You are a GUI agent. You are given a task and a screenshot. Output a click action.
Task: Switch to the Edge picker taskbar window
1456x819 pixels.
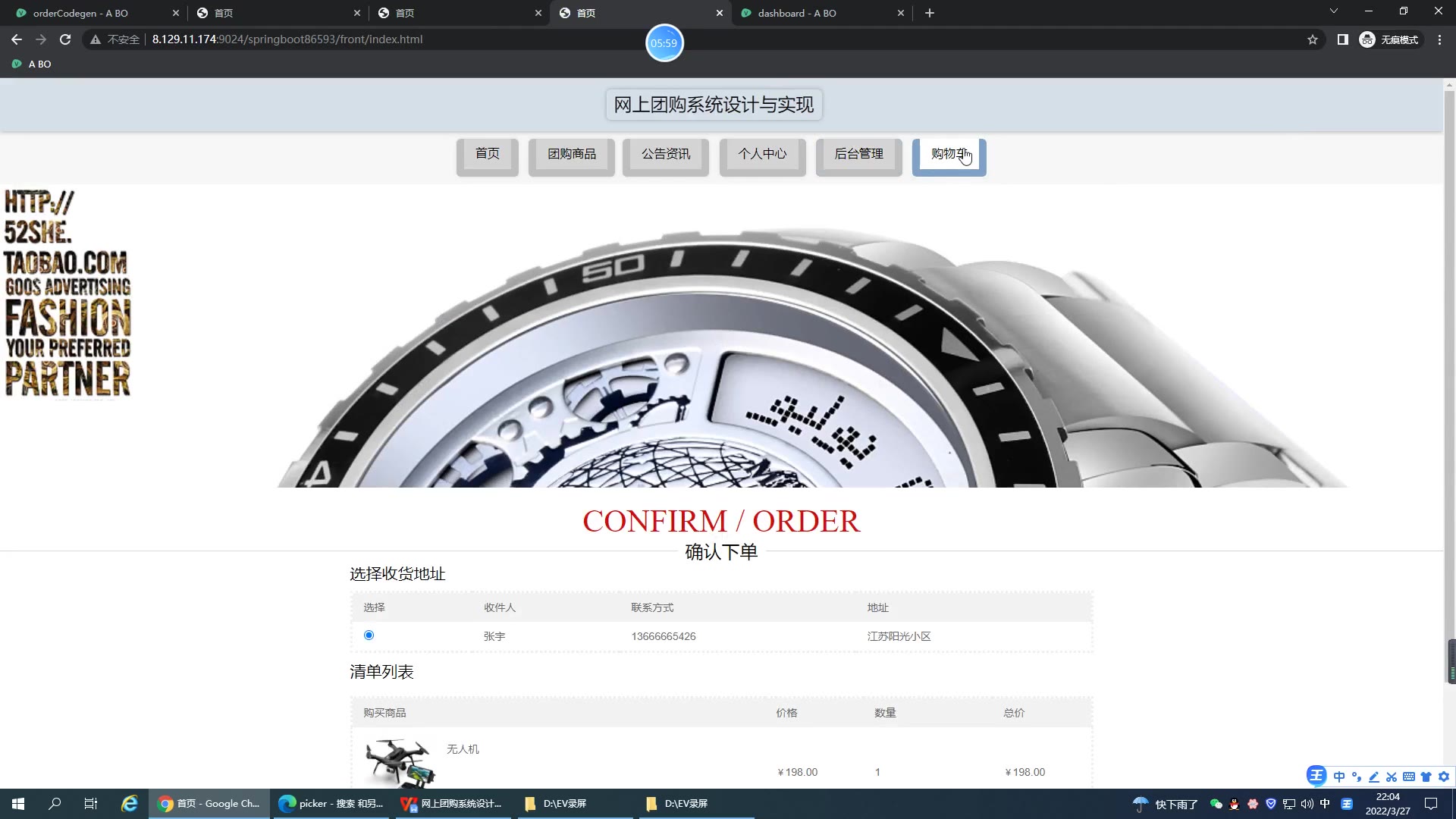point(331,804)
